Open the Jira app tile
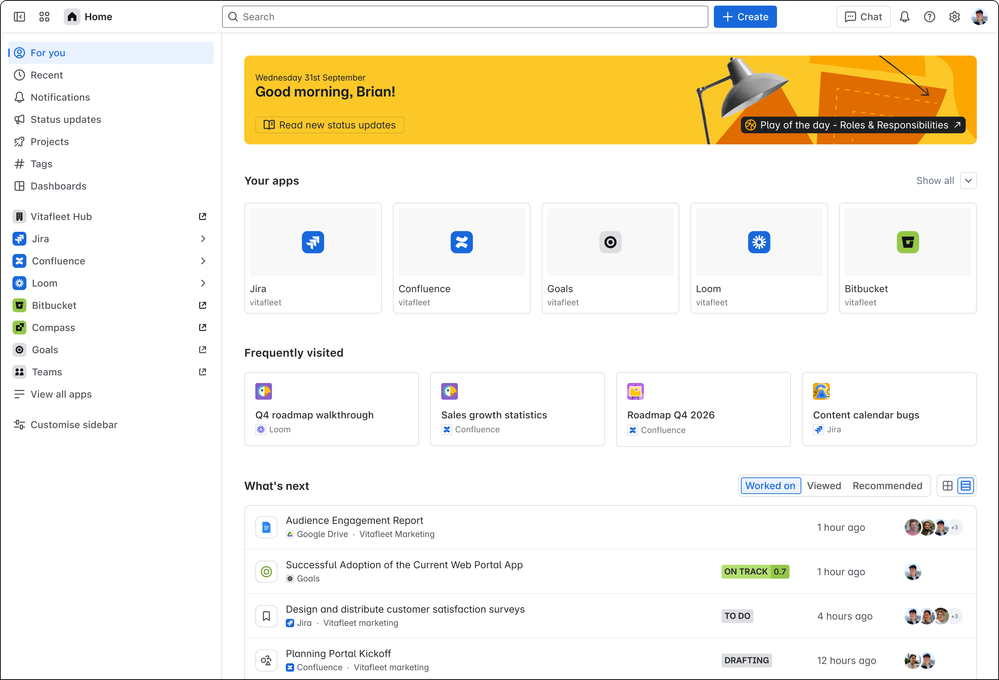999x680 pixels. point(313,258)
